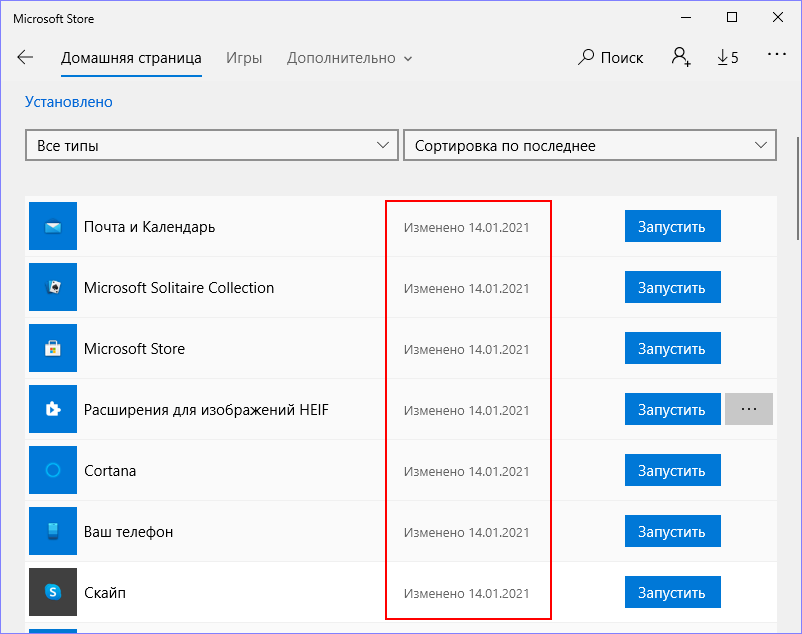Open the three-dot See more menu in header
The height and width of the screenshot is (634, 802).
[776, 54]
